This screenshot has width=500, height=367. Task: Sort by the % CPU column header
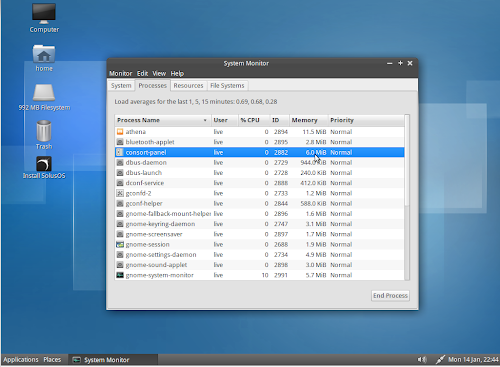pos(254,120)
